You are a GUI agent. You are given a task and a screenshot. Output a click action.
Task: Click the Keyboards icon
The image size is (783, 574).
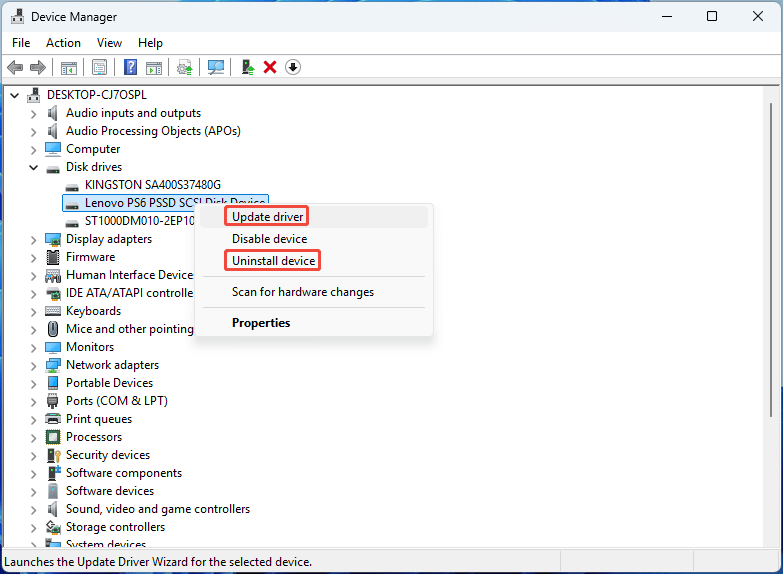click(x=53, y=311)
